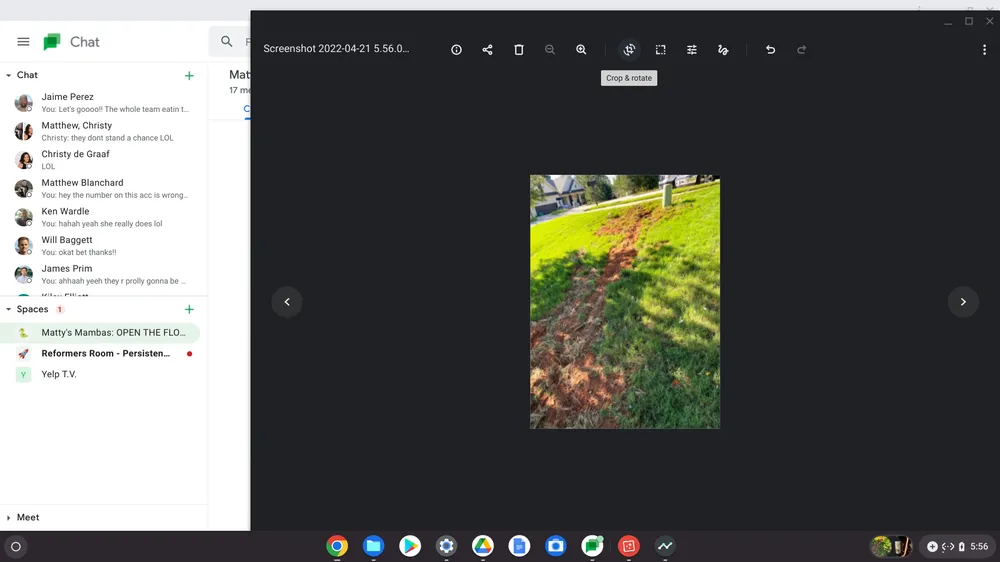Expand the Meet section

[9, 517]
